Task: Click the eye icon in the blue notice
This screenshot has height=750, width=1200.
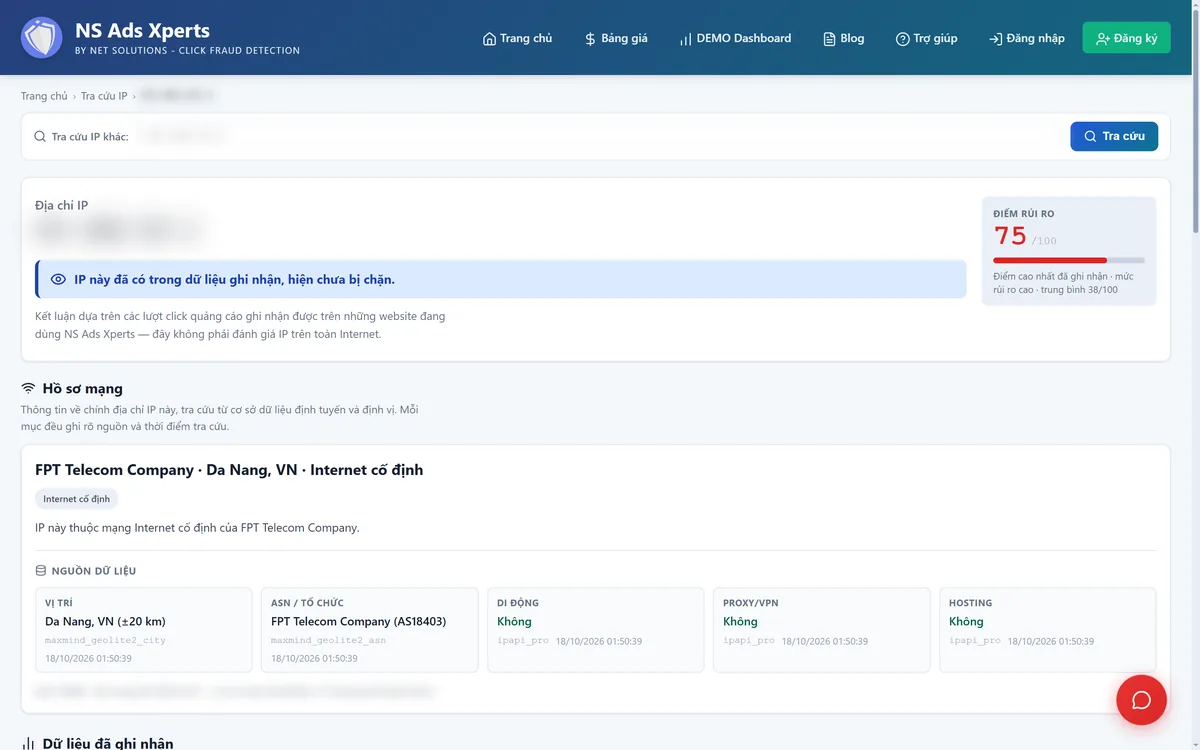Action: pyautogui.click(x=58, y=280)
